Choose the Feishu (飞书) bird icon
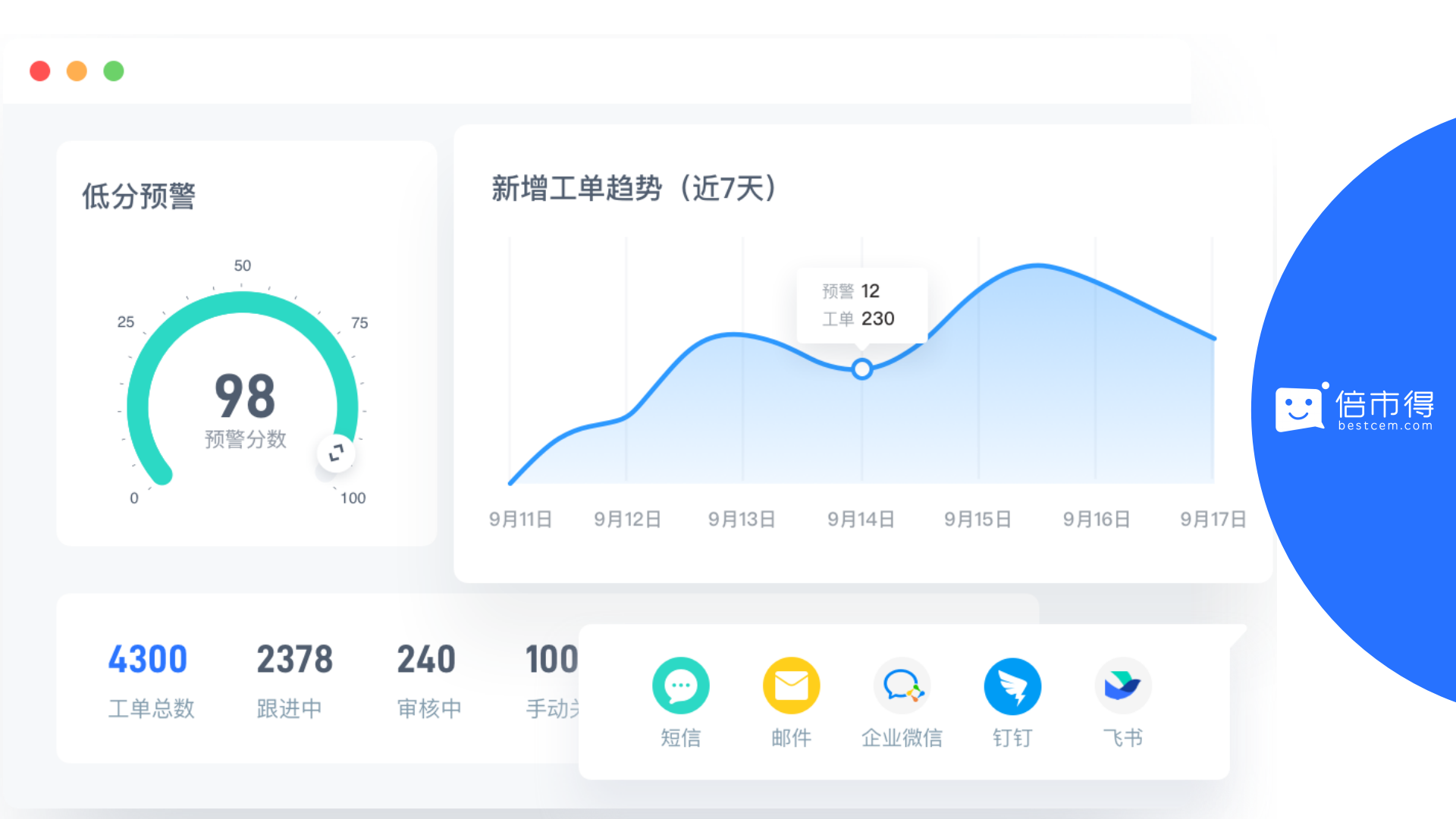Screen dimensions: 1456x819 [x=1122, y=686]
